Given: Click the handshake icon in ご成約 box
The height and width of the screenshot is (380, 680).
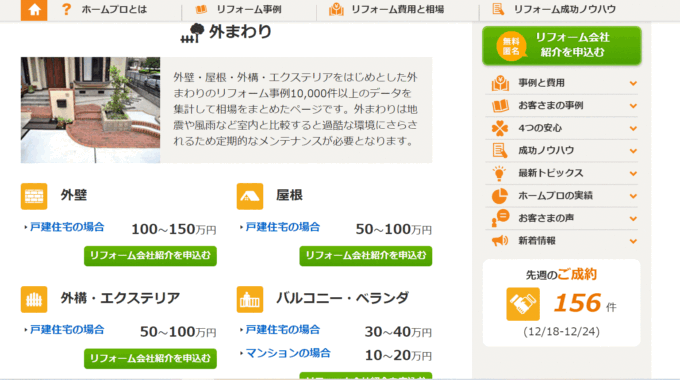Looking at the screenshot, I should pyautogui.click(x=523, y=304).
